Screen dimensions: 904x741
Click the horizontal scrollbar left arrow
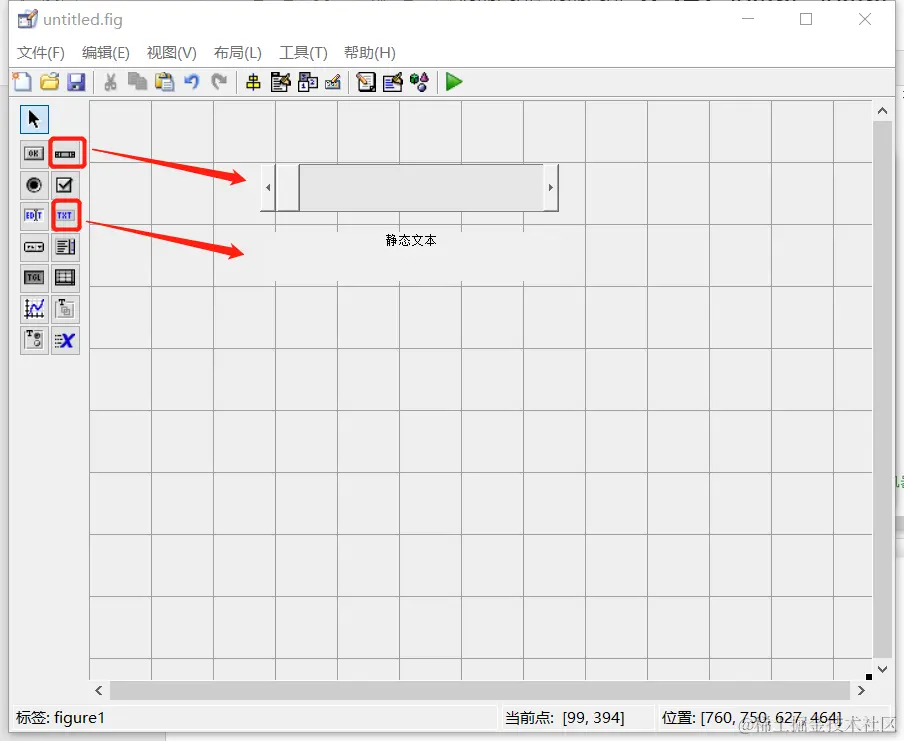99,690
